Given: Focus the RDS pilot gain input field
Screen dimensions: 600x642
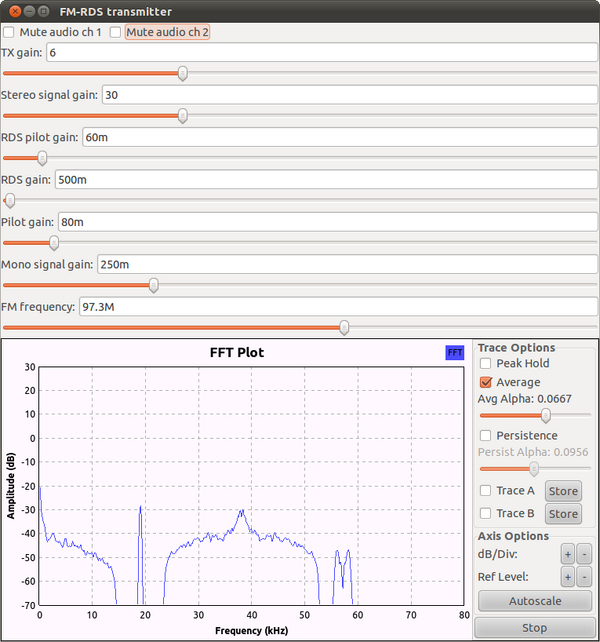Looking at the screenshot, I should coord(340,137).
